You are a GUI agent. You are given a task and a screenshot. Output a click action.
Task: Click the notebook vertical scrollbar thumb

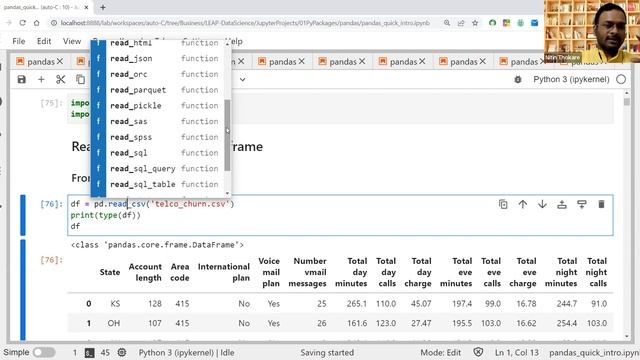[x=627, y=101]
